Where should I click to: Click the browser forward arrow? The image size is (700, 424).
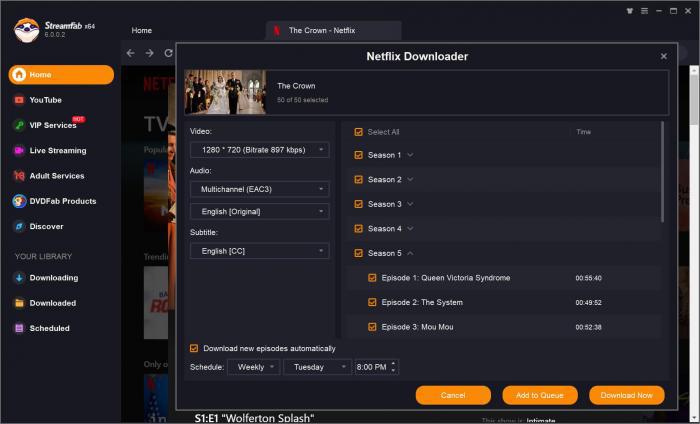click(x=150, y=53)
